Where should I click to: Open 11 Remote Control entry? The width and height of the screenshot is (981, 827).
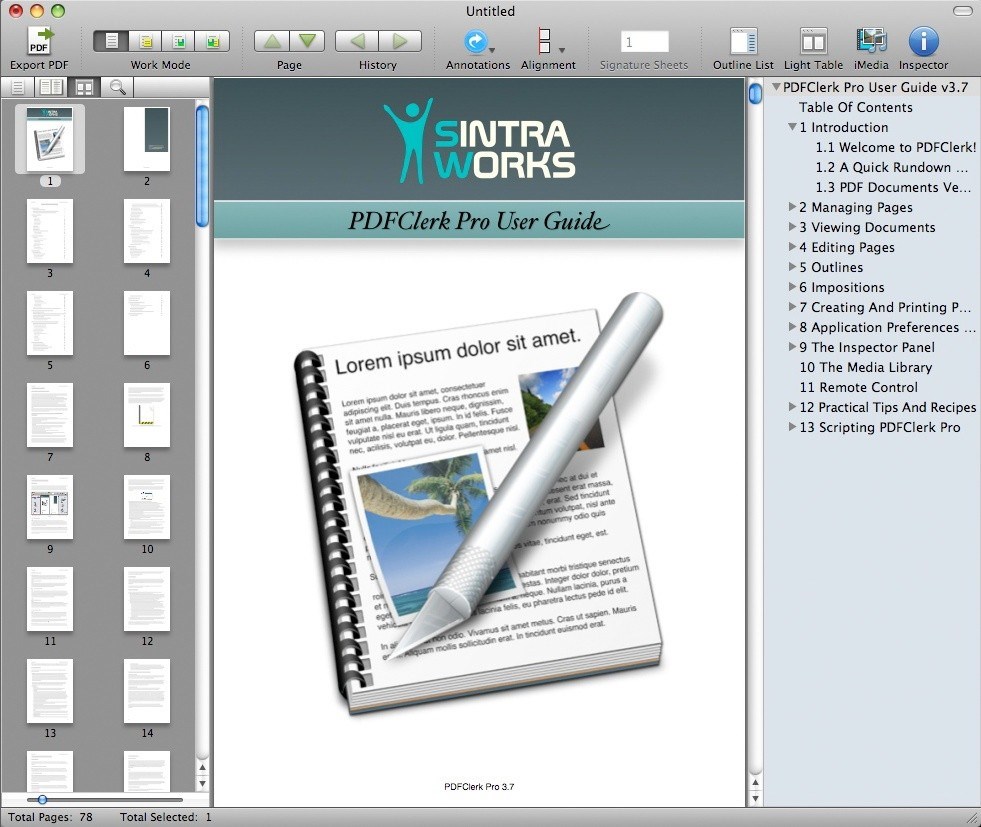[x=858, y=387]
